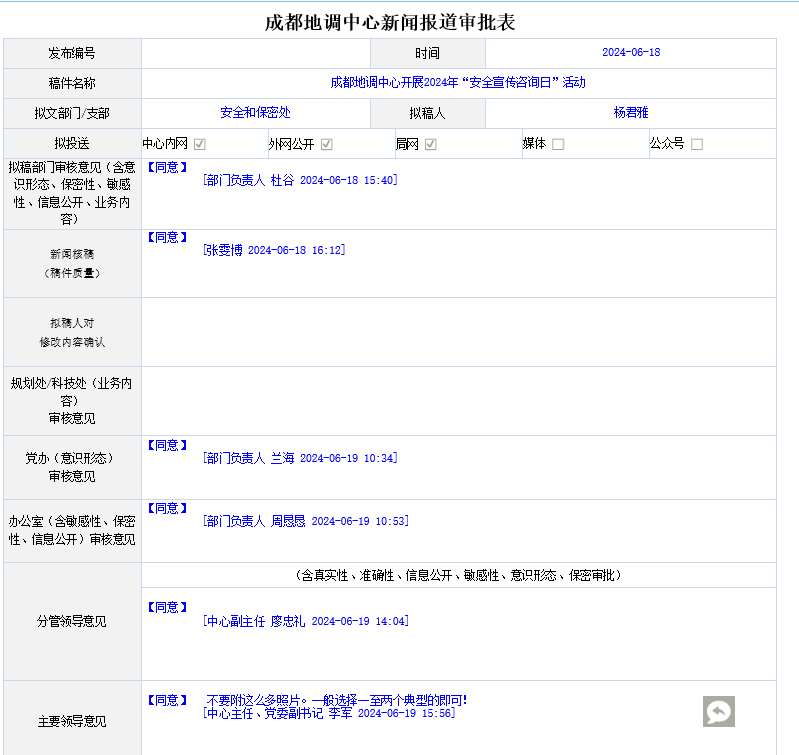
Task: Click the 拟文部门/支部 label cell
Action: 72,113
